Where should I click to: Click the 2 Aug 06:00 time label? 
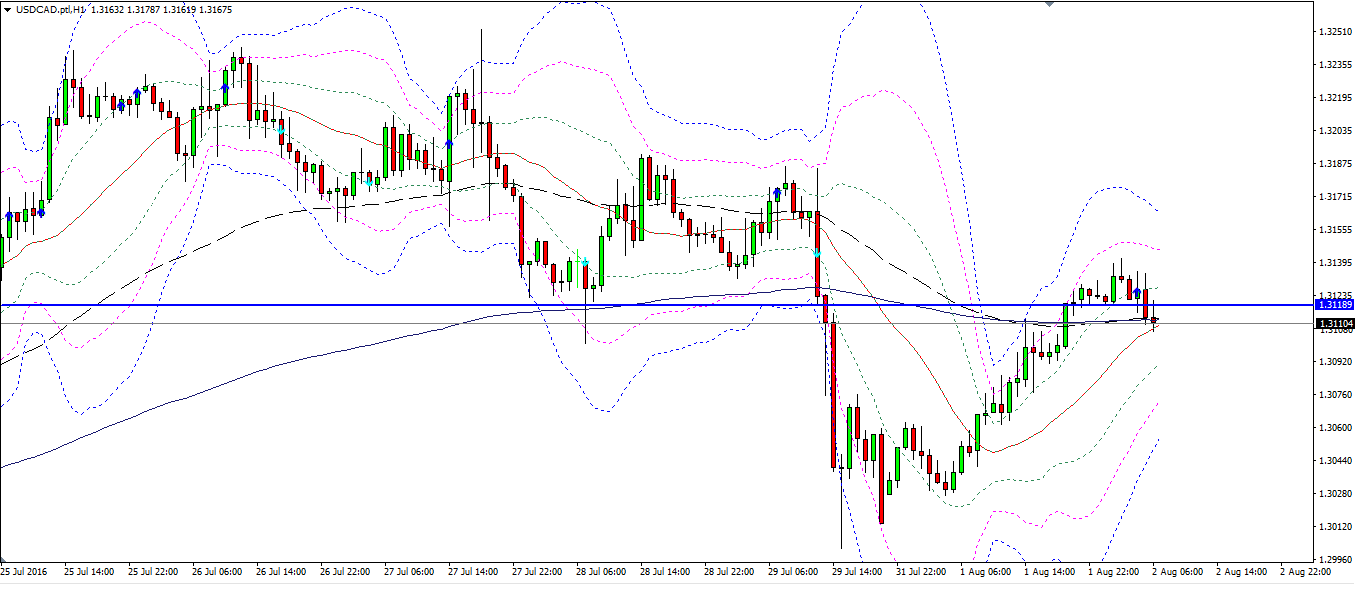1177,572
